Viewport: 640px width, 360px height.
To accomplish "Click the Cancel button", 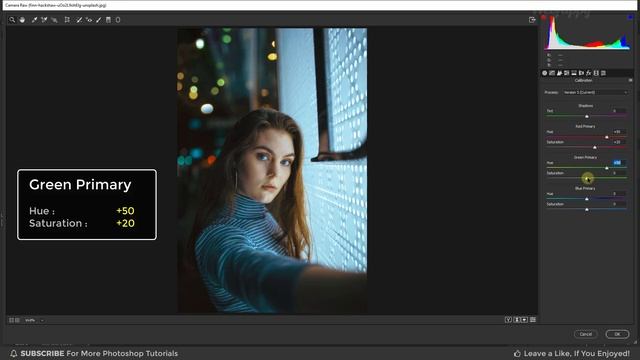I will pyautogui.click(x=586, y=334).
